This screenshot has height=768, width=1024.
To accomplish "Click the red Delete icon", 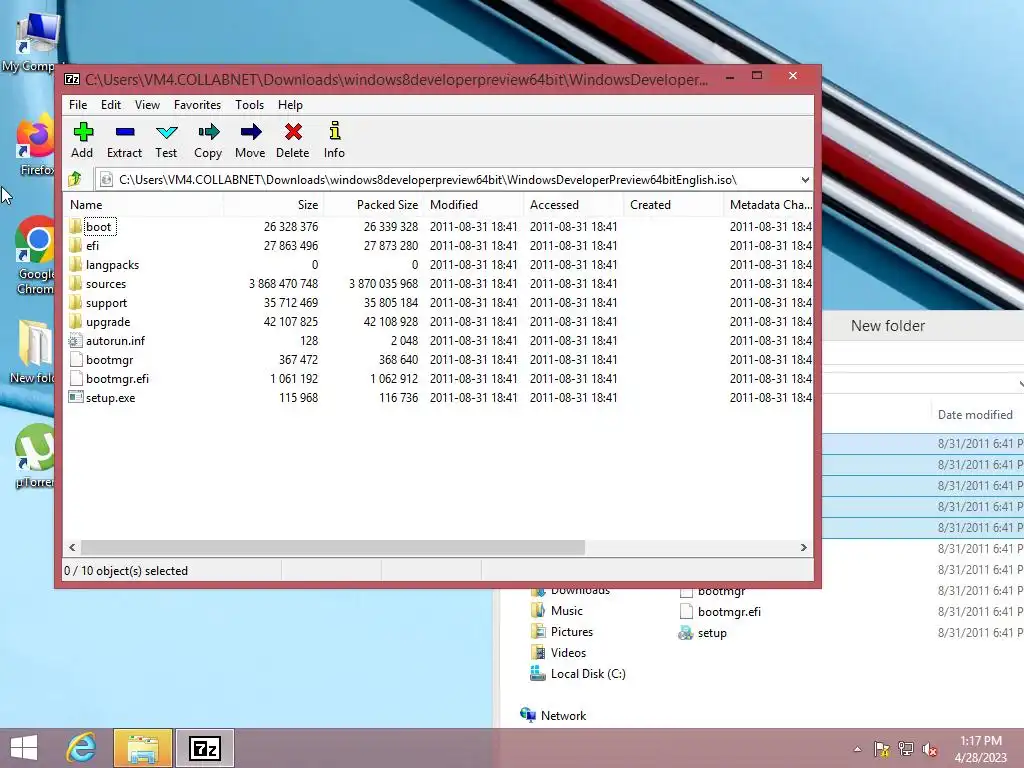I will pyautogui.click(x=293, y=133).
